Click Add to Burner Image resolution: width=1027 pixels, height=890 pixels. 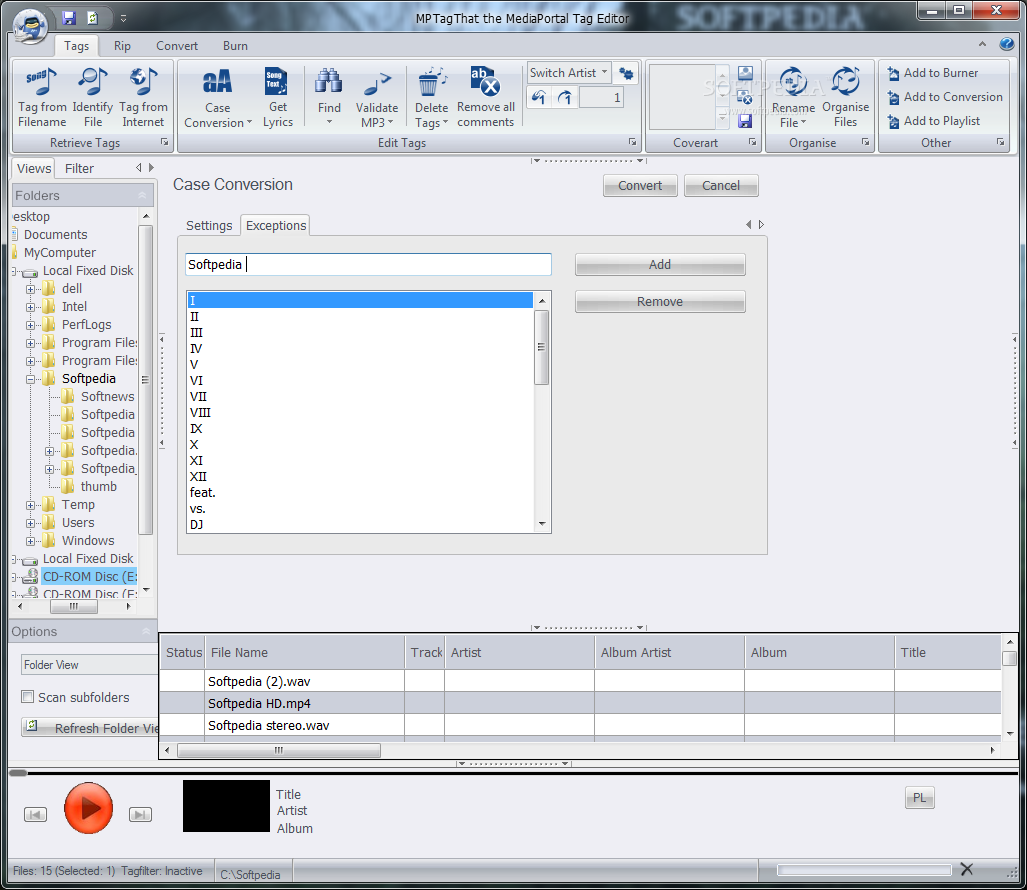933,73
